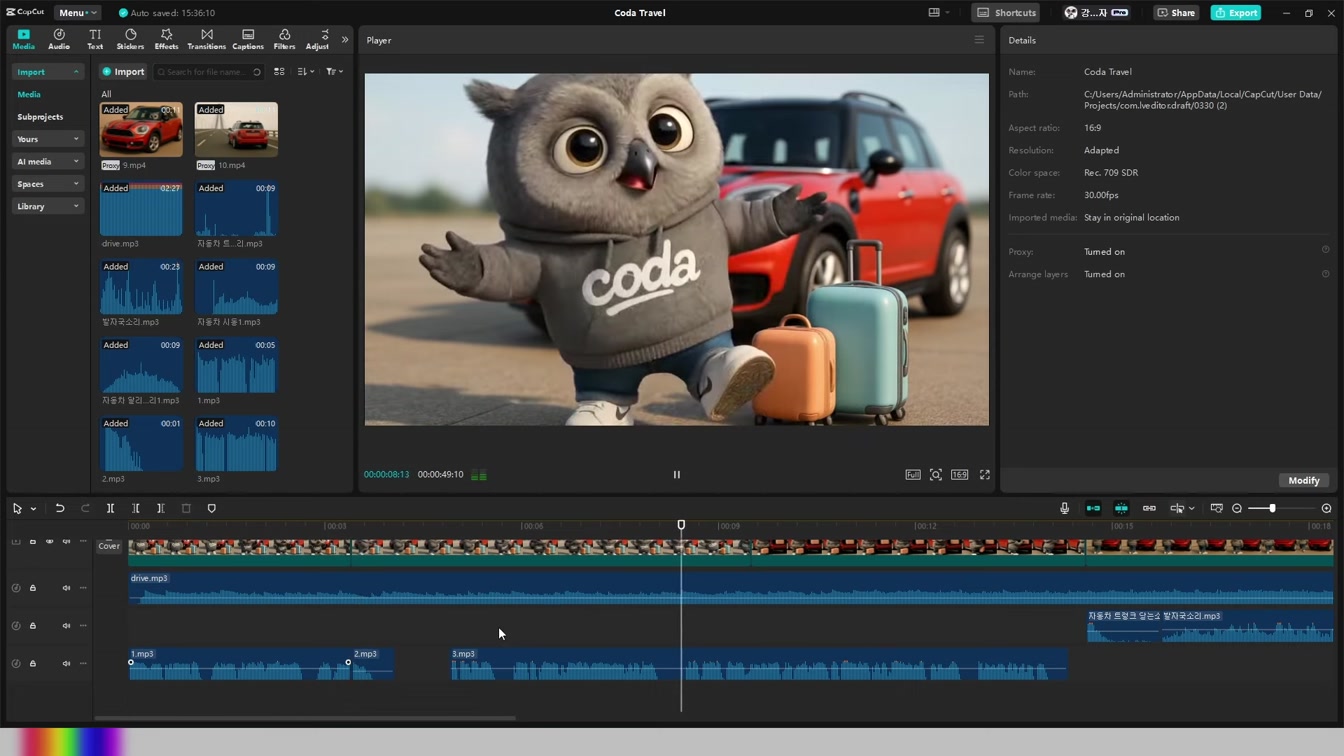Open the player panel menu
Screen dimensions: 1344x756
click(979, 40)
